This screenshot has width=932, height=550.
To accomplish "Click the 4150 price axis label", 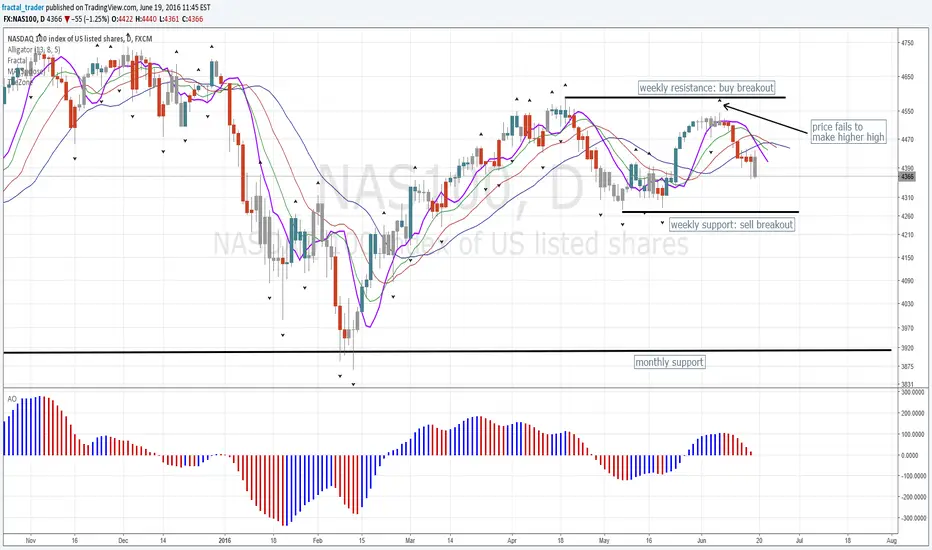I will [907, 258].
